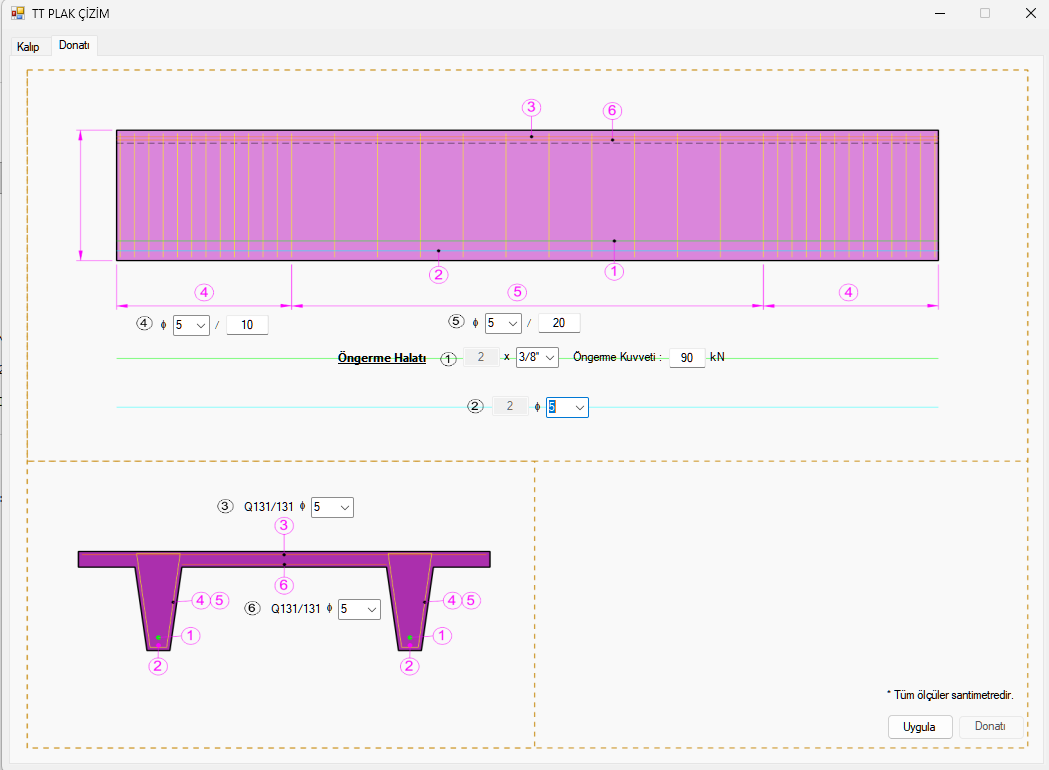Image resolution: width=1049 pixels, height=770 pixels.
Task: Select the Donatı tab
Action: (x=74, y=46)
